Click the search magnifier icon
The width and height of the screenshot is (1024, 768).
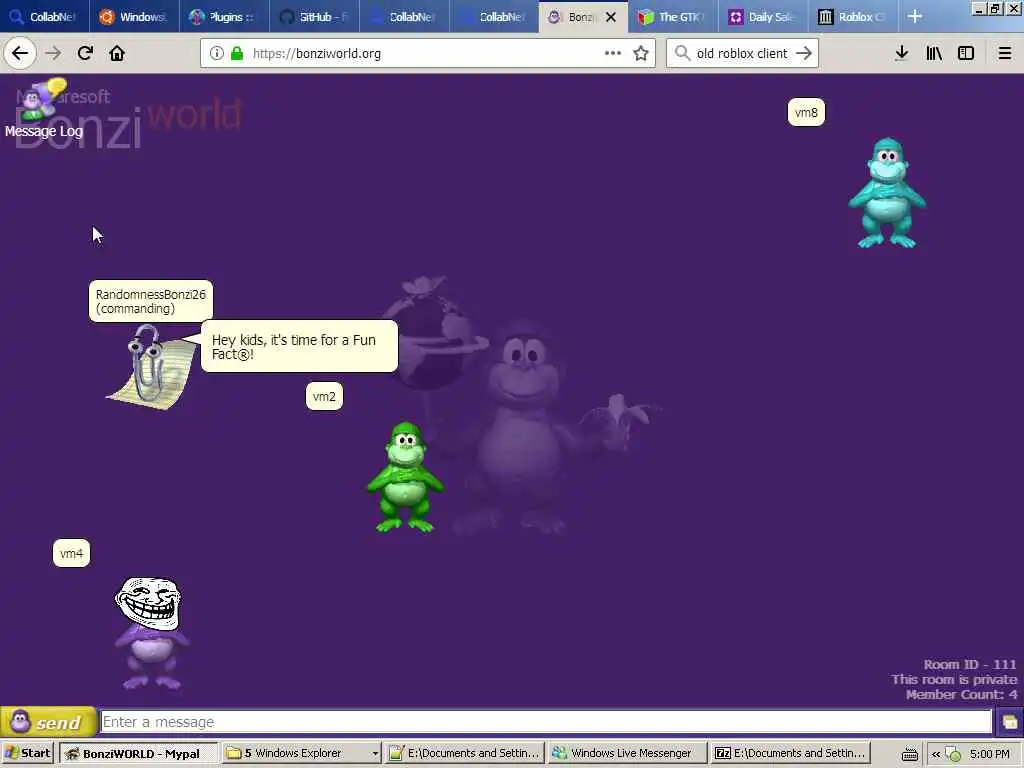[x=682, y=53]
